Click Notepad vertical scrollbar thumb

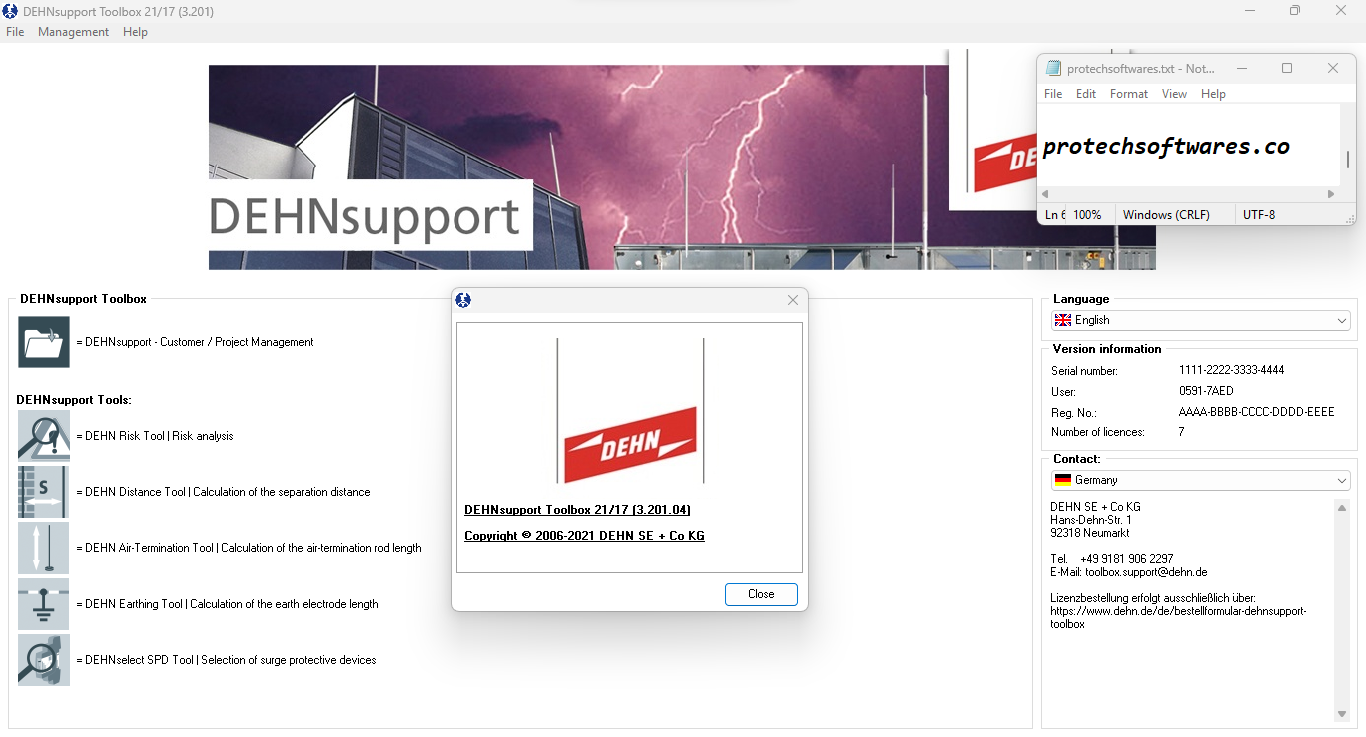point(1347,159)
